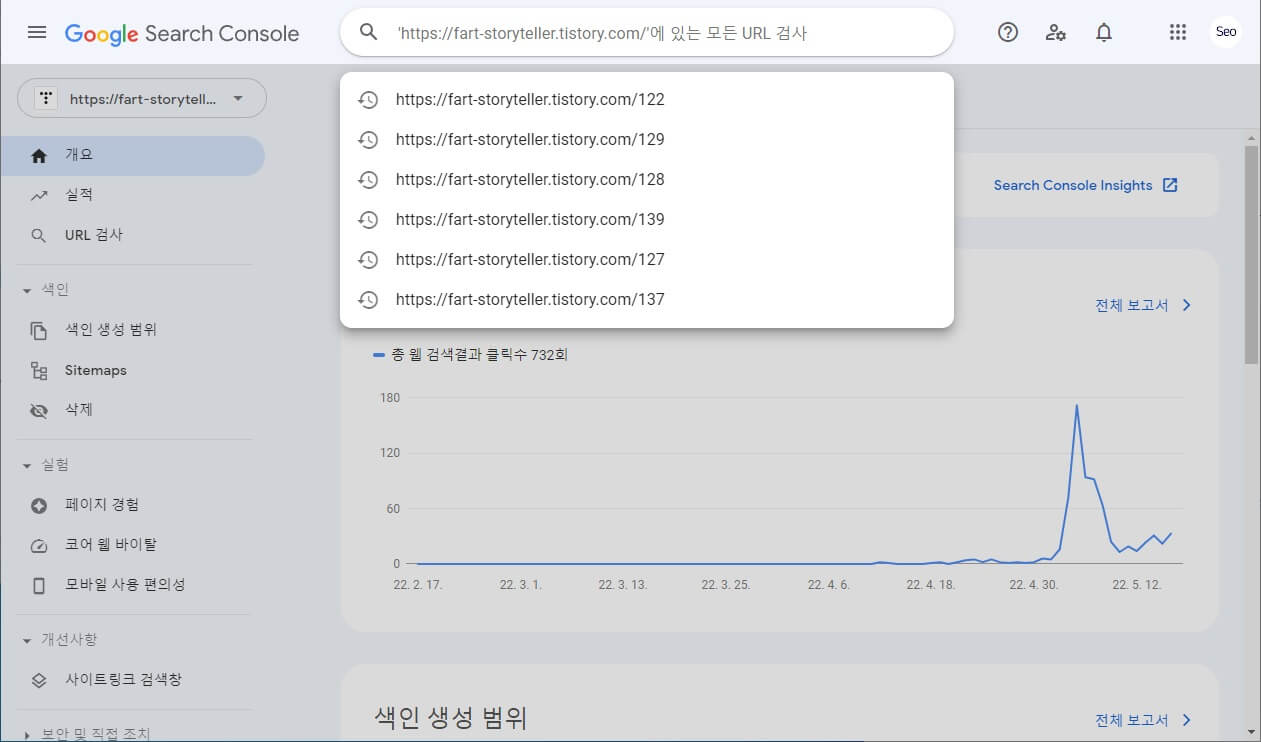Click the search magnifier icon in URL bar
The width and height of the screenshot is (1261, 742).
click(368, 32)
